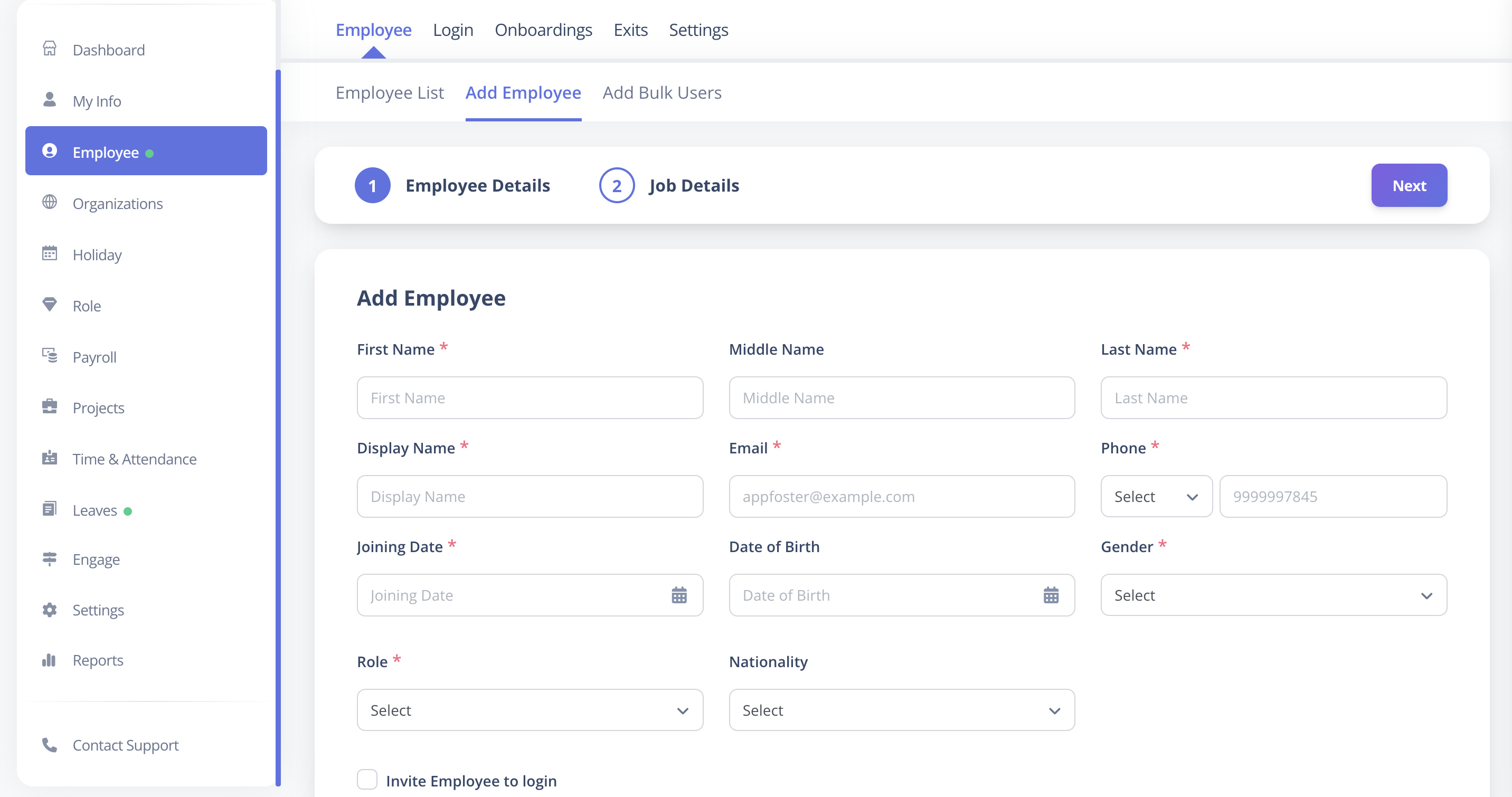Image resolution: width=1512 pixels, height=797 pixels.
Task: Open the Joining Date calendar picker icon
Action: 679,595
